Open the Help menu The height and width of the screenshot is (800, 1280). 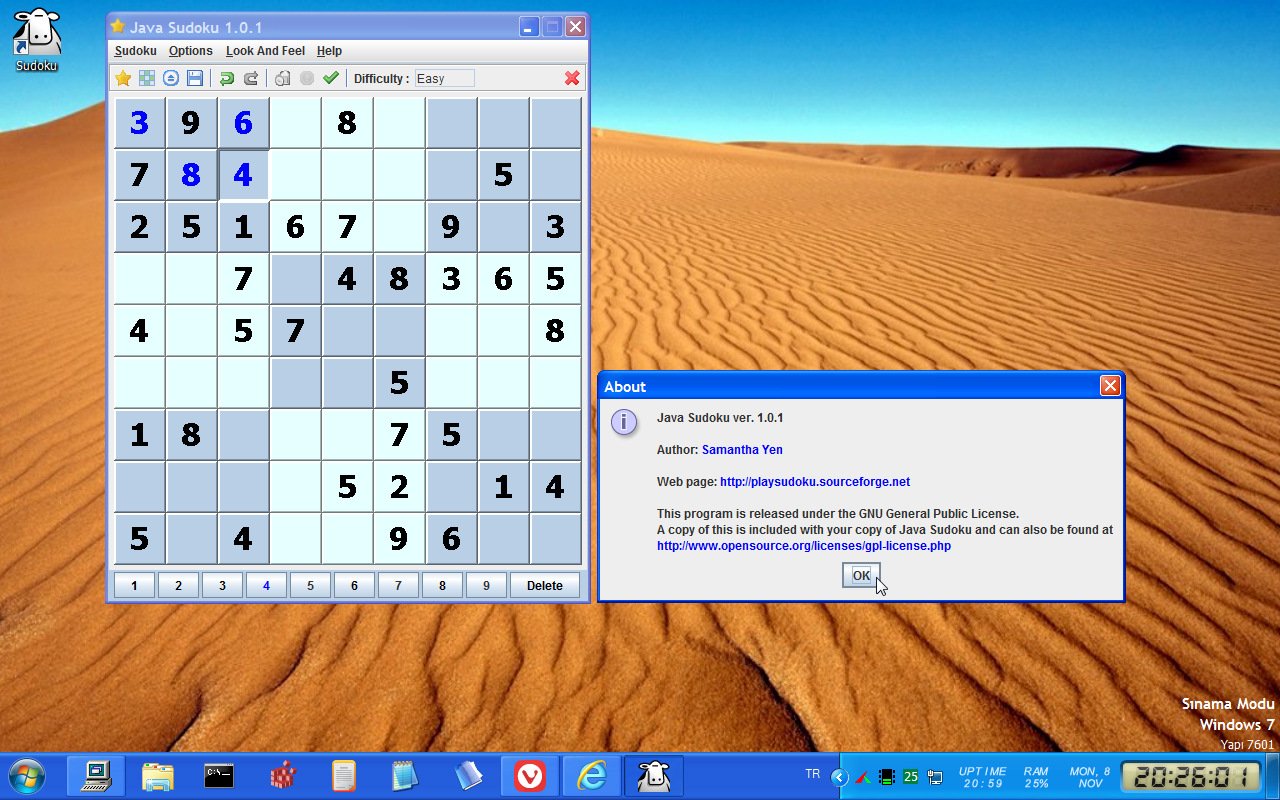pos(329,51)
